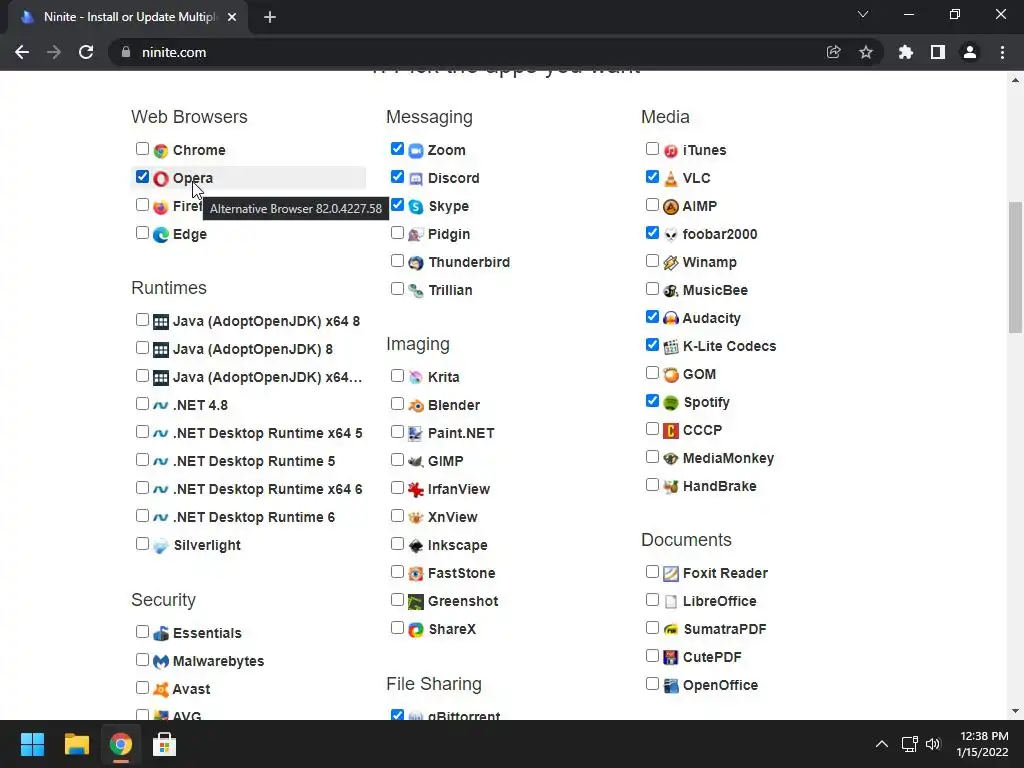
Task: Click the Discord app icon
Action: coord(416,179)
